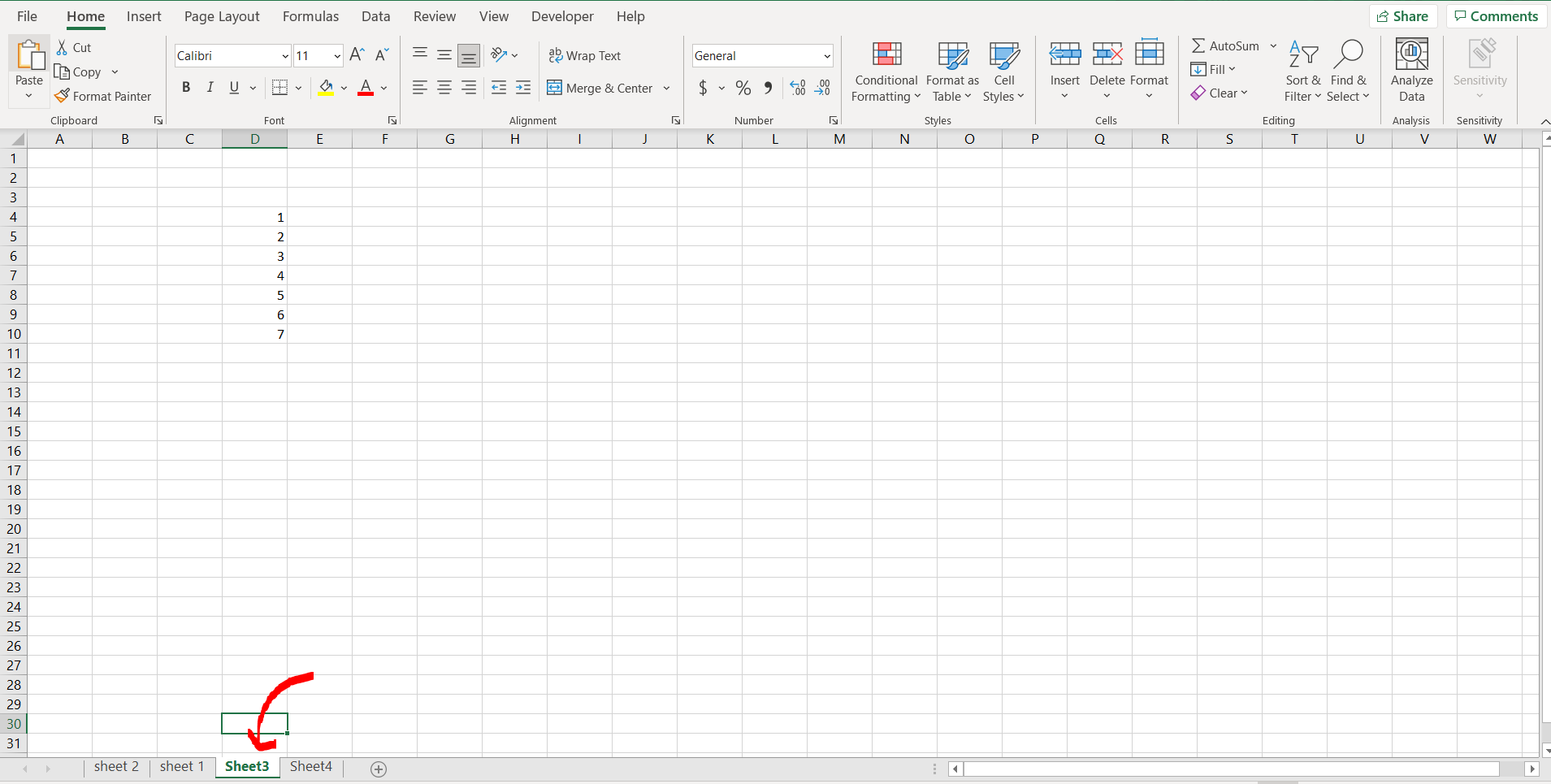Select cell D4 containing value 1
Viewport: 1551px width, 784px height.
(255, 217)
